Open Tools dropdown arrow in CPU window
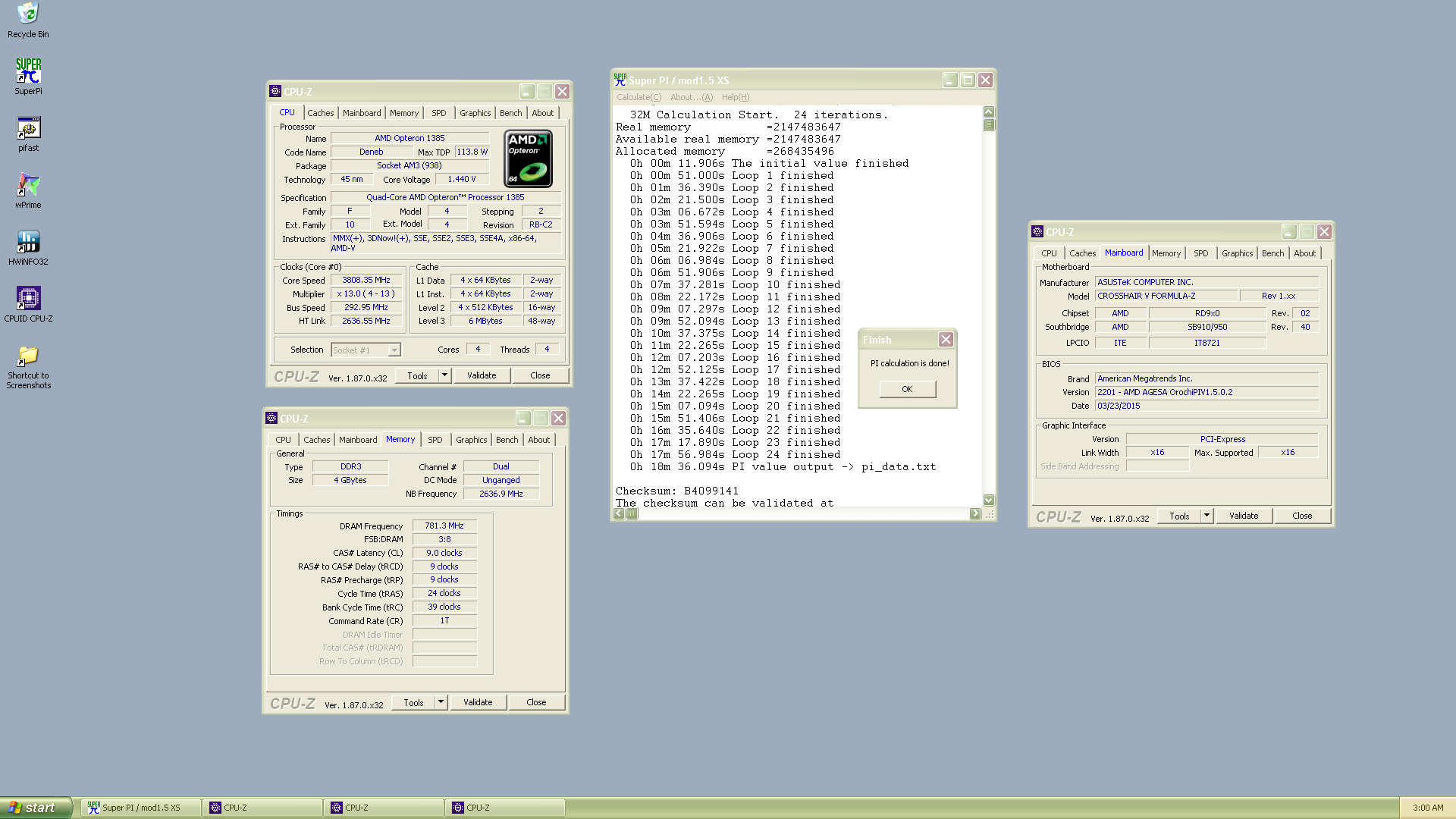1456x819 pixels. 444,375
